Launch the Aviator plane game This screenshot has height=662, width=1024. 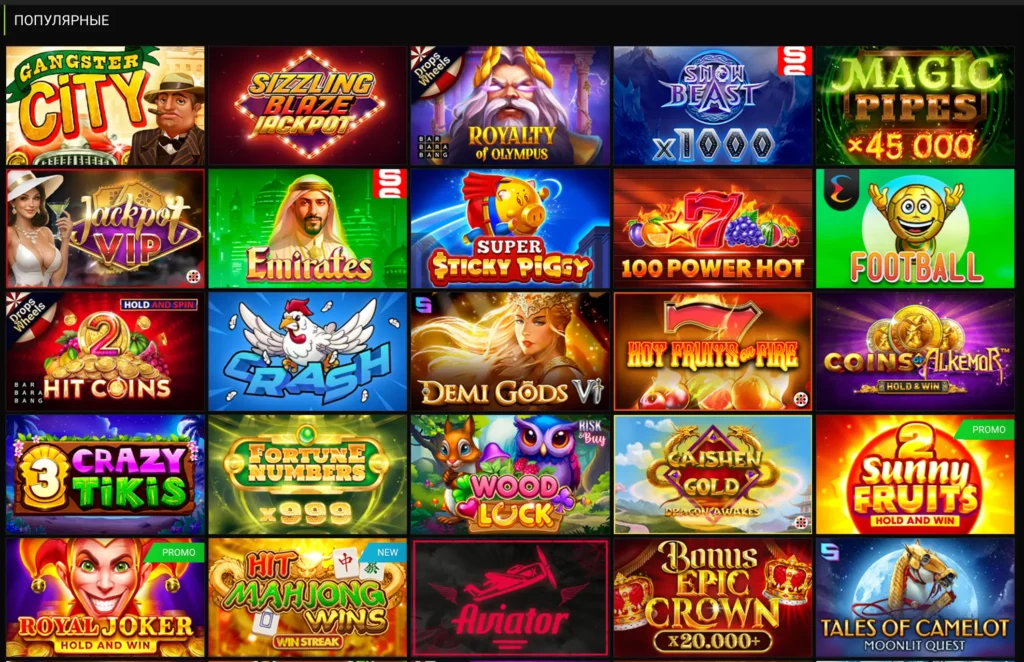(x=510, y=597)
